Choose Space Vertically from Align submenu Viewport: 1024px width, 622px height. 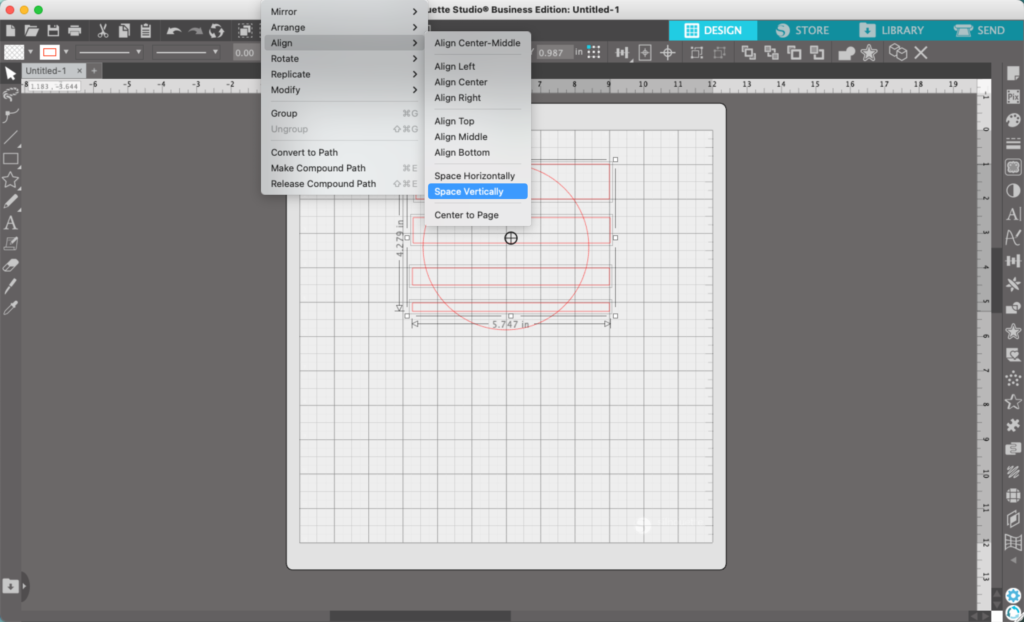[477, 191]
